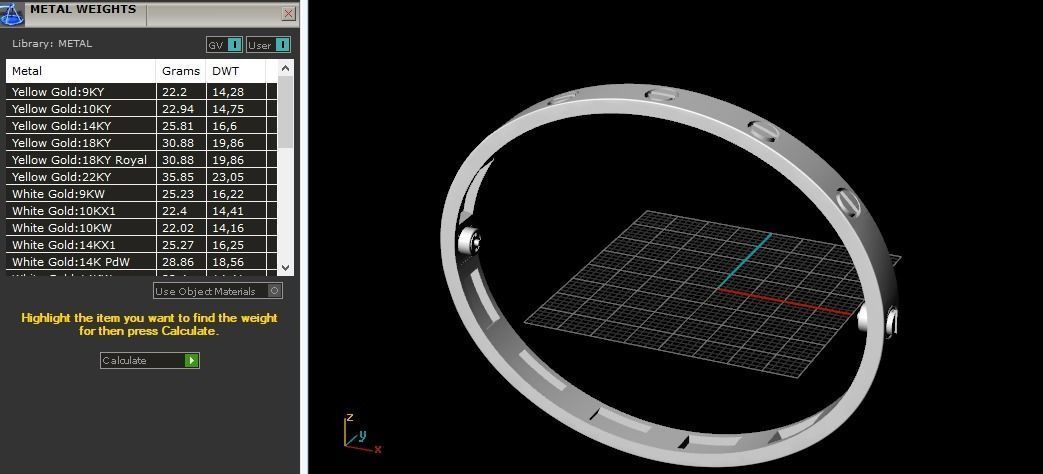Viewport: 1043px width, 474px height.
Task: Toggle the User library switch
Action: click(x=269, y=45)
